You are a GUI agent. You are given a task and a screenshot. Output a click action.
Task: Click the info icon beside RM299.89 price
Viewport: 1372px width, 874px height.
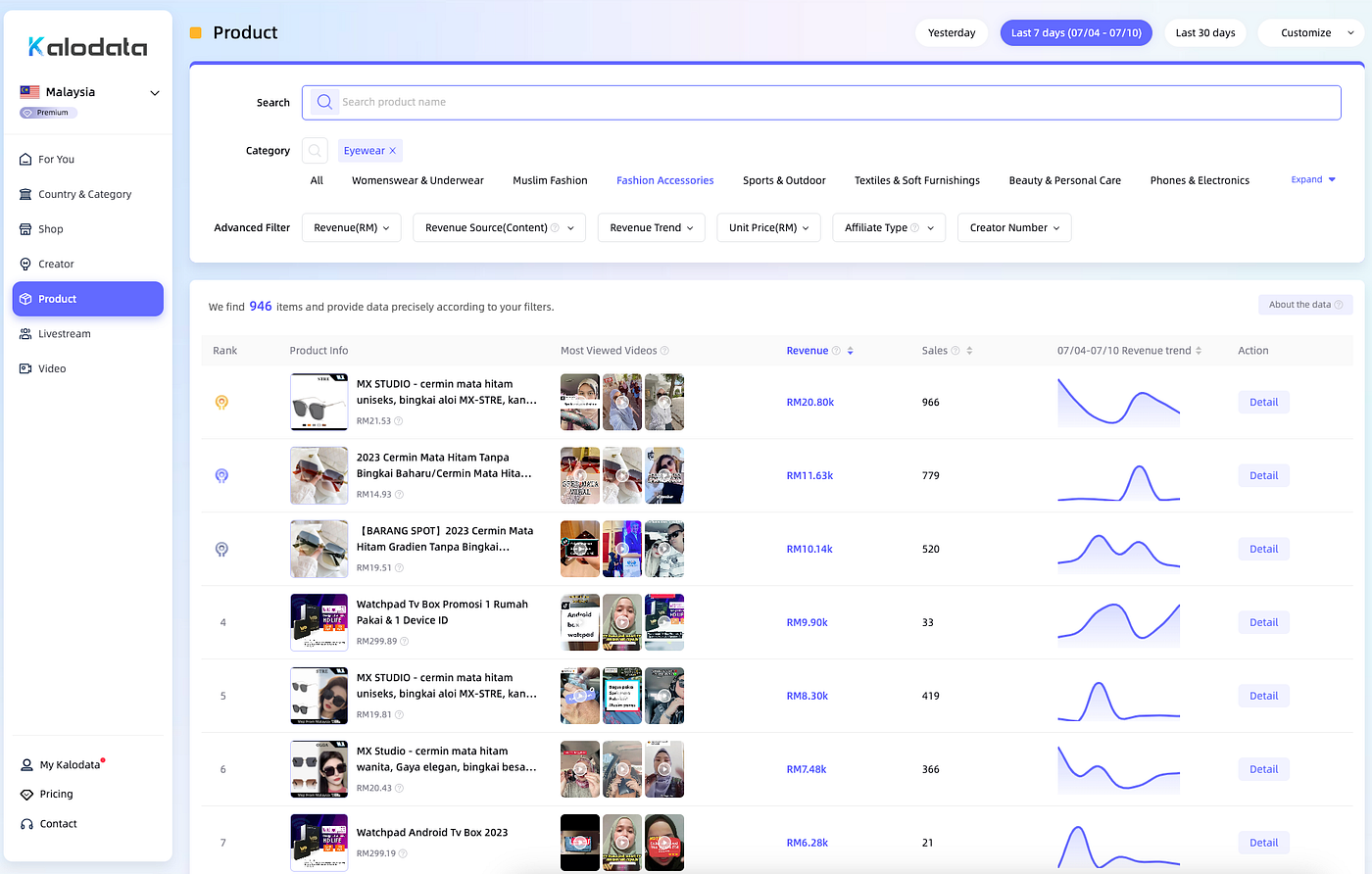tap(405, 642)
